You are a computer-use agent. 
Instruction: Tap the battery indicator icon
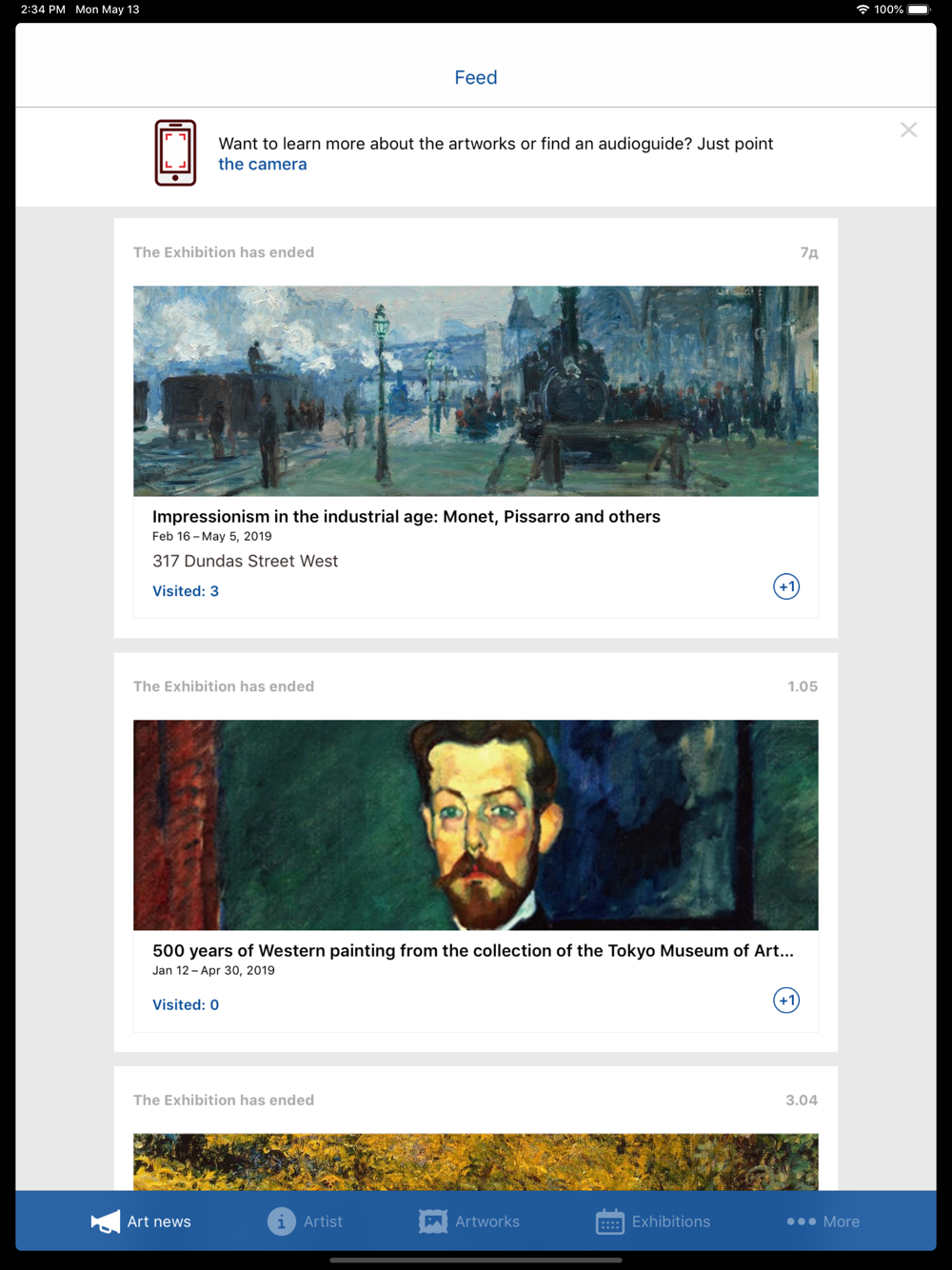click(920, 10)
